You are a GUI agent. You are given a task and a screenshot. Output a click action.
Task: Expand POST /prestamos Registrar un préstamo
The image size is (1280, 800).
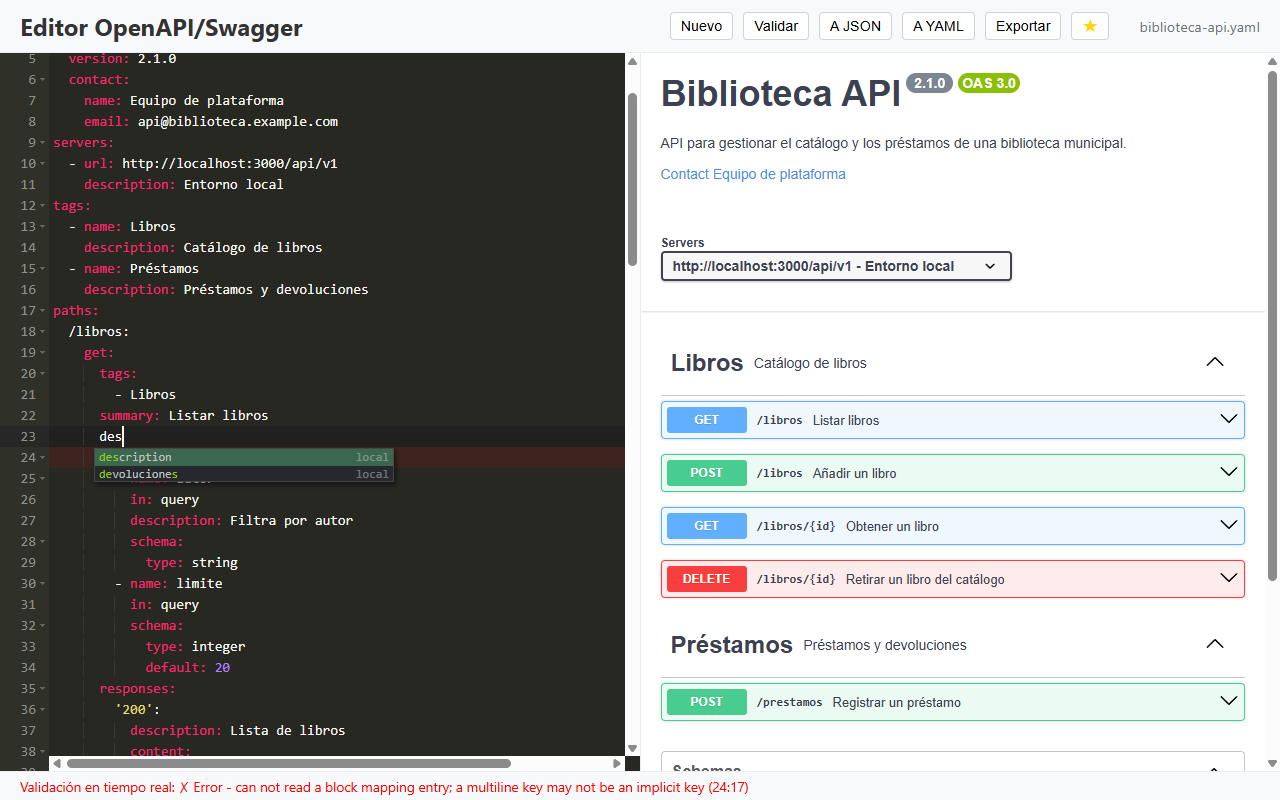coord(952,702)
